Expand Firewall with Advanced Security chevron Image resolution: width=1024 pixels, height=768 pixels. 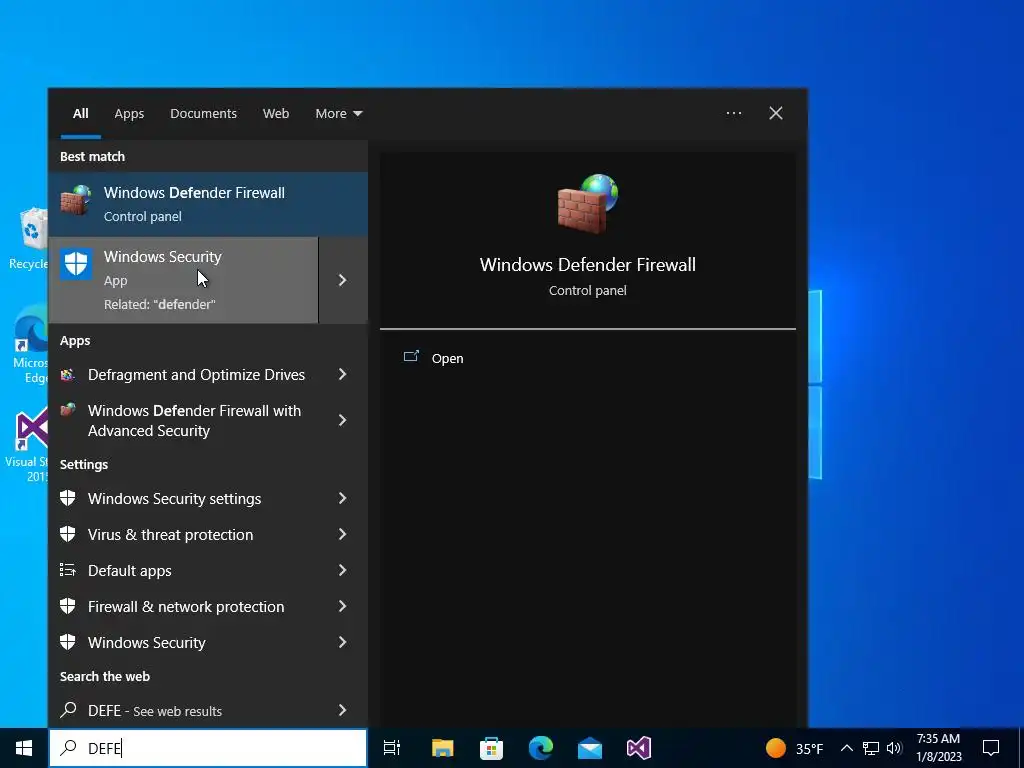pyautogui.click(x=342, y=420)
